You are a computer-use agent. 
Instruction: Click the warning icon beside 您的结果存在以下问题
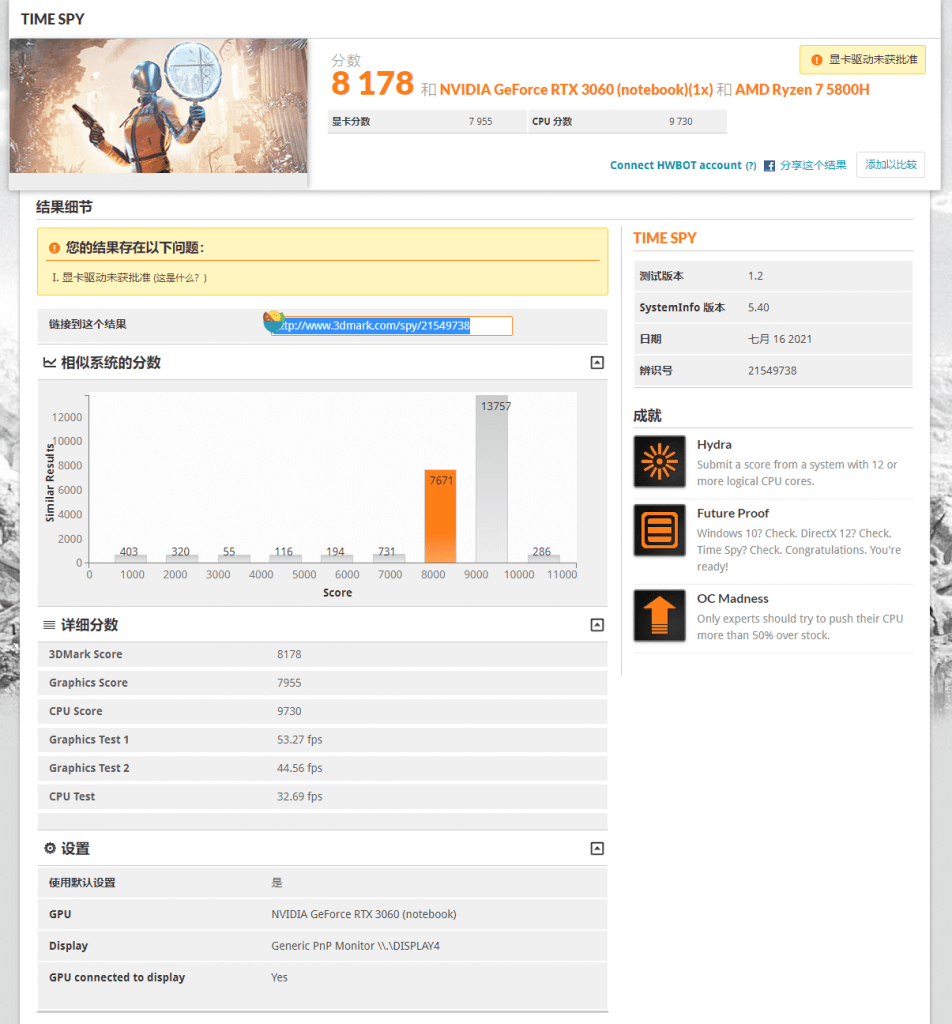point(54,248)
